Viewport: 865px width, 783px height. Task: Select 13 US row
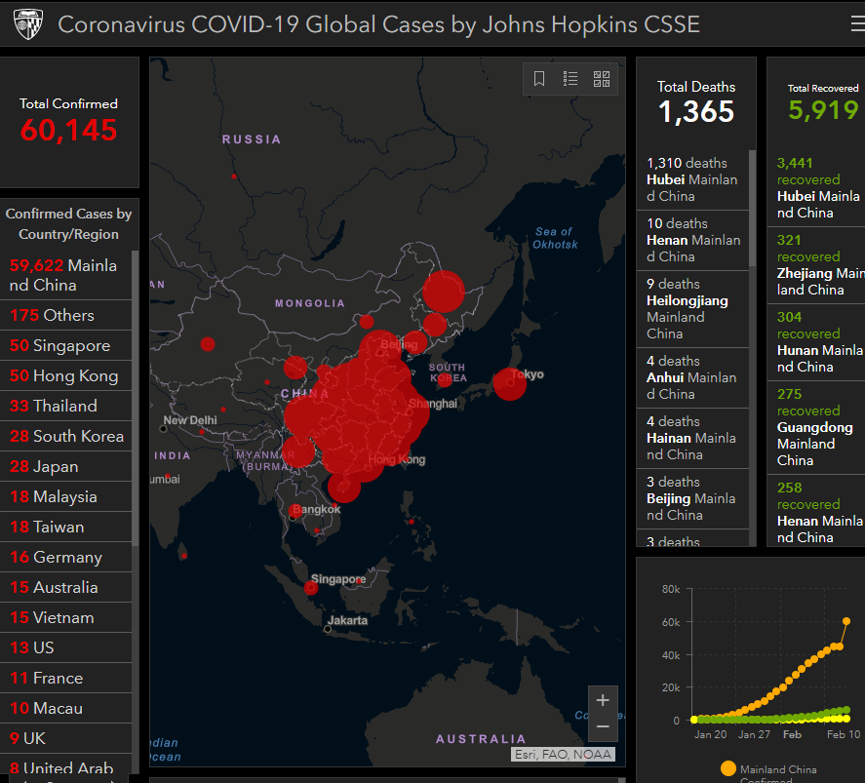66,647
